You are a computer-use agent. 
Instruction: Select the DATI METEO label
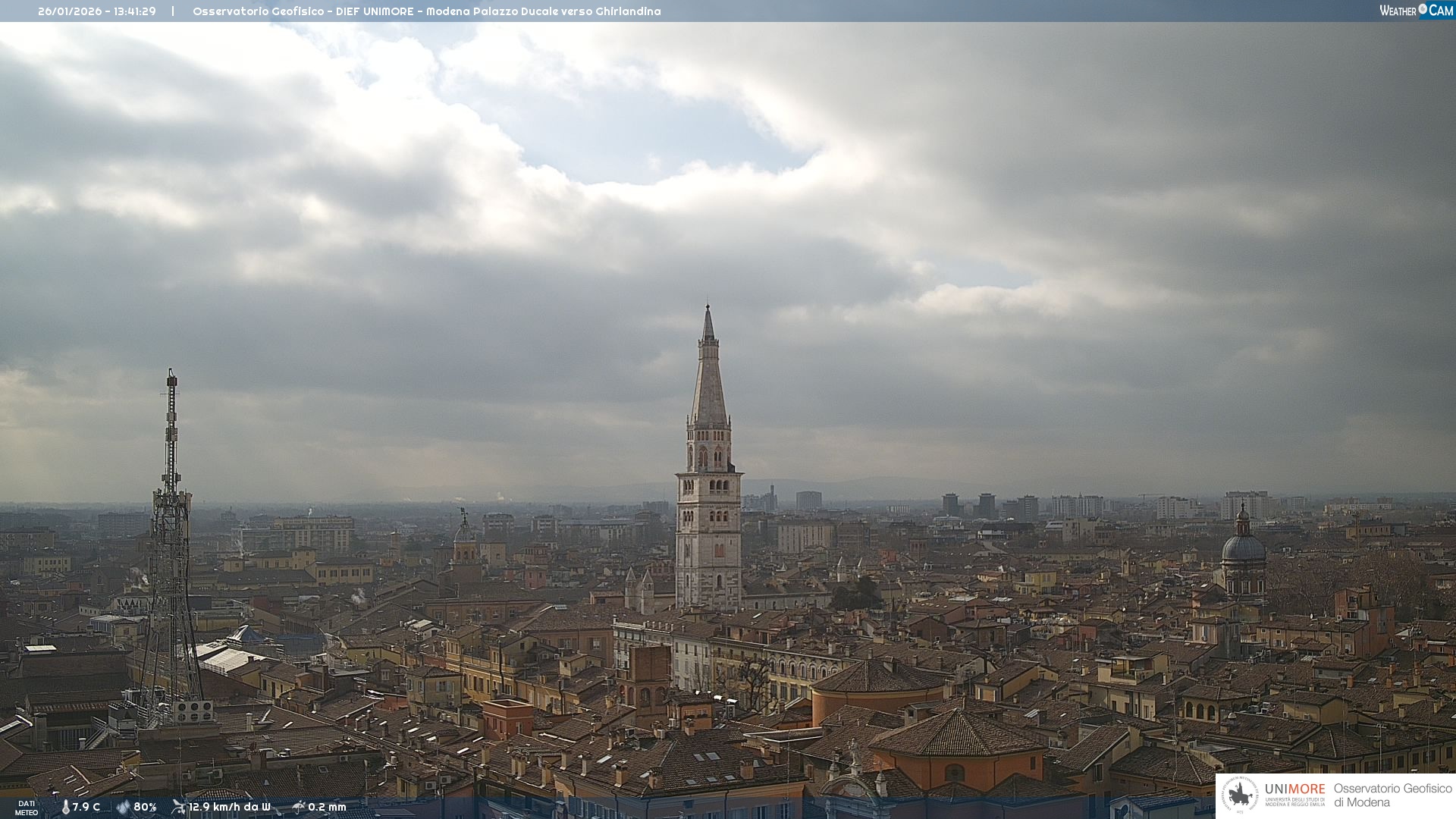pyautogui.click(x=27, y=808)
